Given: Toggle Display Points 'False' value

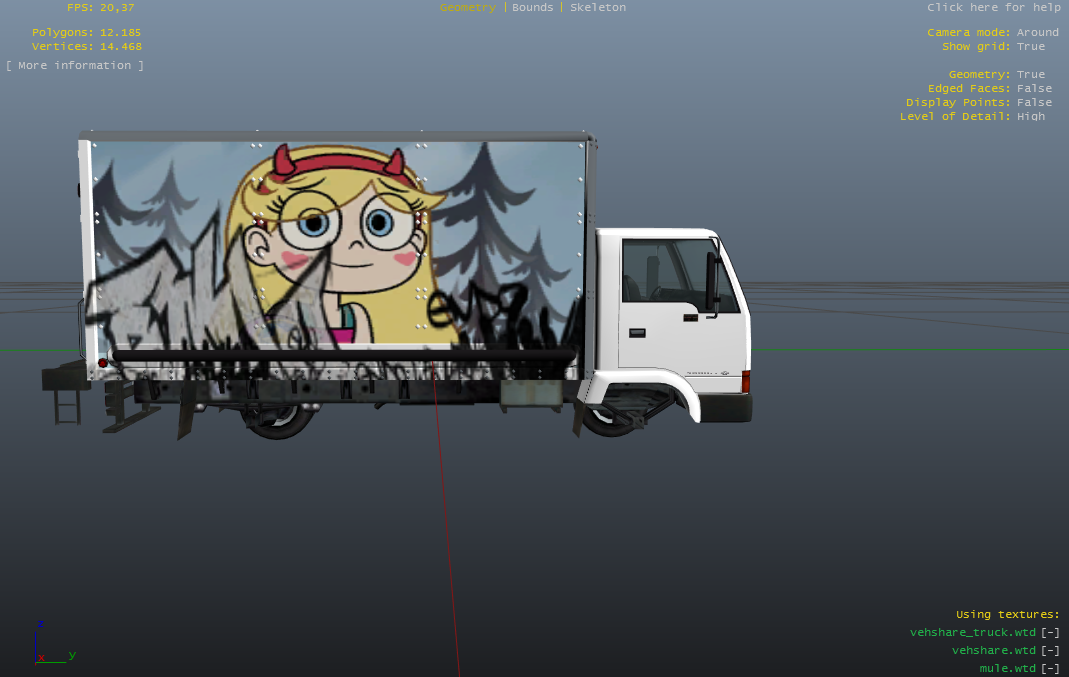Looking at the screenshot, I should (1034, 102).
